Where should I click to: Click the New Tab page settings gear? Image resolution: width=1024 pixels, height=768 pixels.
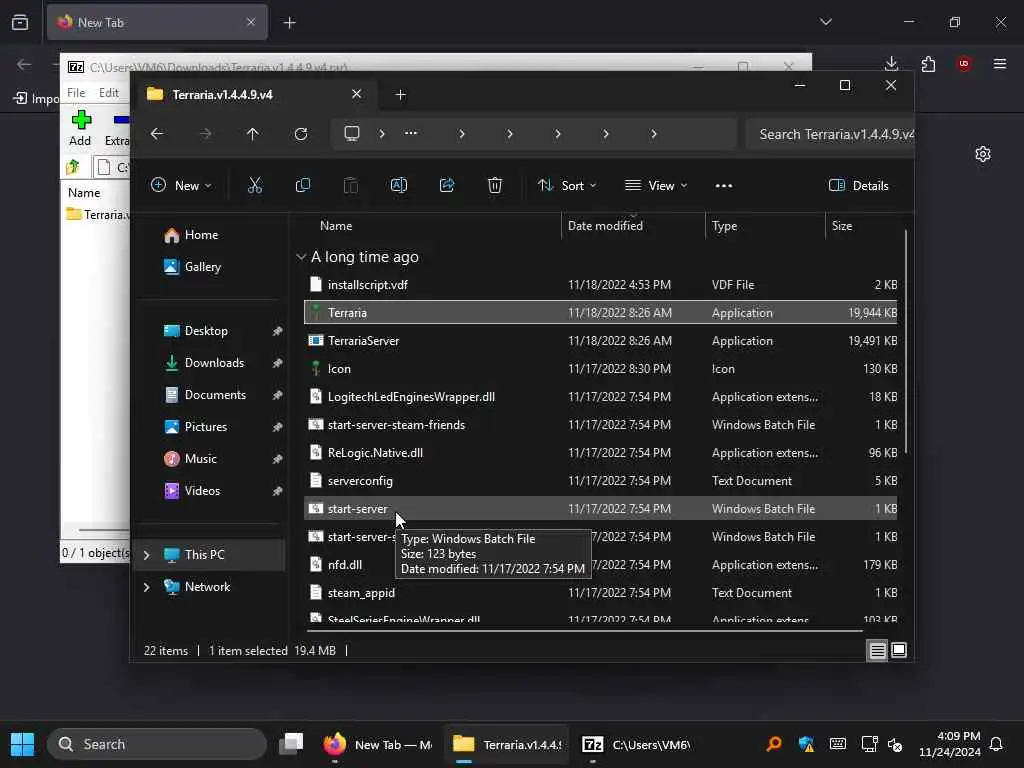coord(983,154)
